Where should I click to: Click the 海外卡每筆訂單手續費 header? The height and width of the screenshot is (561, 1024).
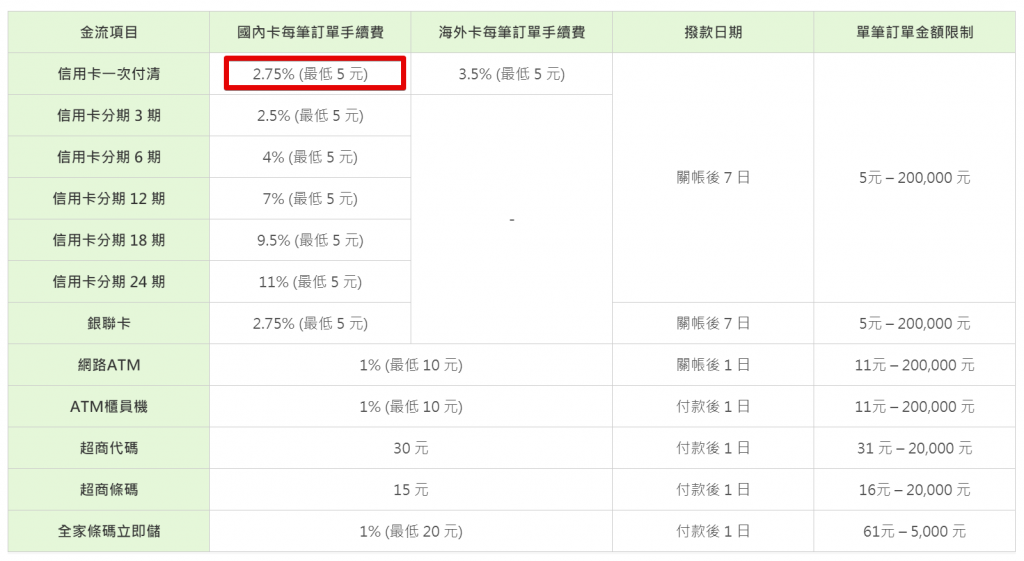[511, 32]
